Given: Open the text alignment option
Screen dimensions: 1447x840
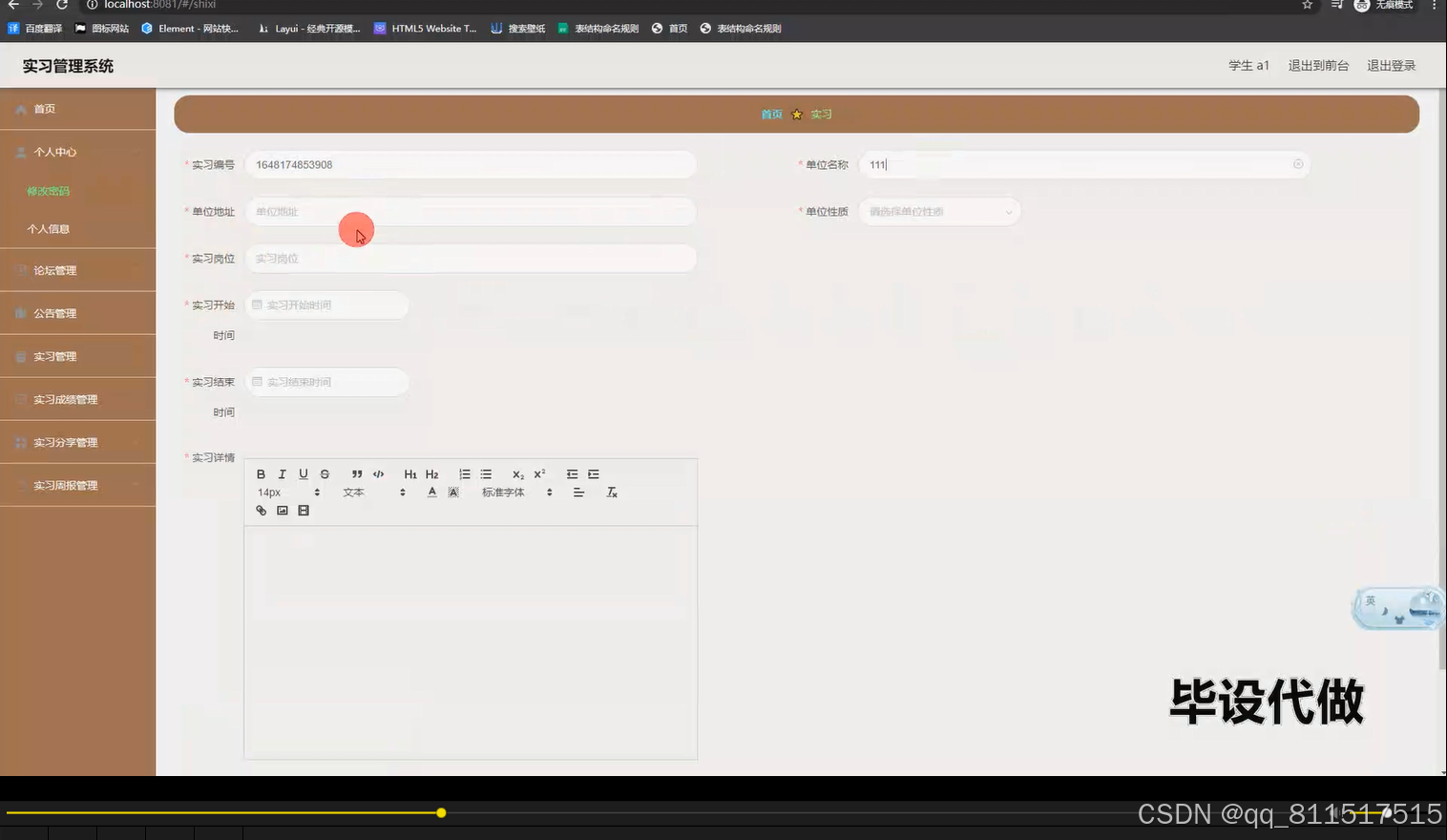Looking at the screenshot, I should pos(578,493).
